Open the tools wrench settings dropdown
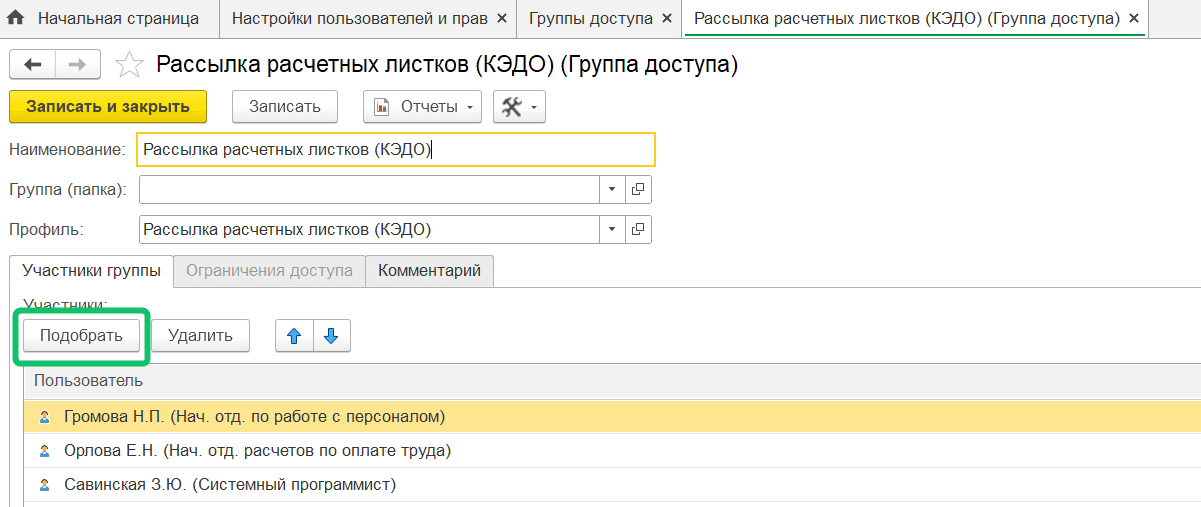1201x507 pixels. click(519, 107)
